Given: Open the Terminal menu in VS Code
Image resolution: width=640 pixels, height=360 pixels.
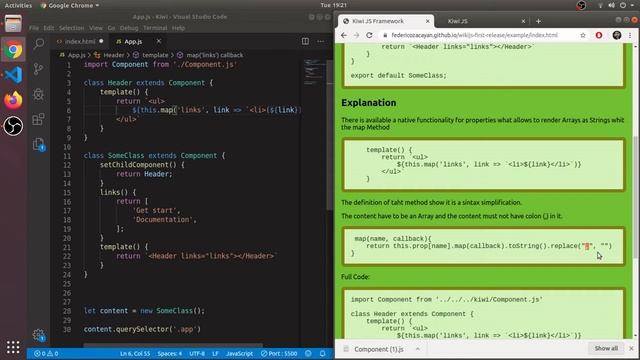Looking at the screenshot, I should [155, 28].
